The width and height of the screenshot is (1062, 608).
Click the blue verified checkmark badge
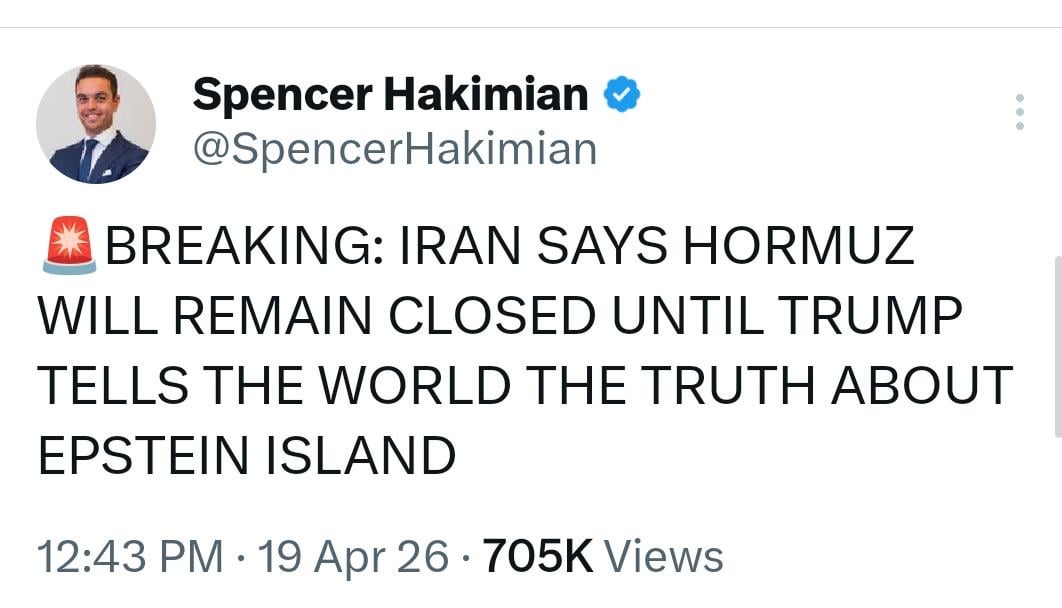pos(621,95)
